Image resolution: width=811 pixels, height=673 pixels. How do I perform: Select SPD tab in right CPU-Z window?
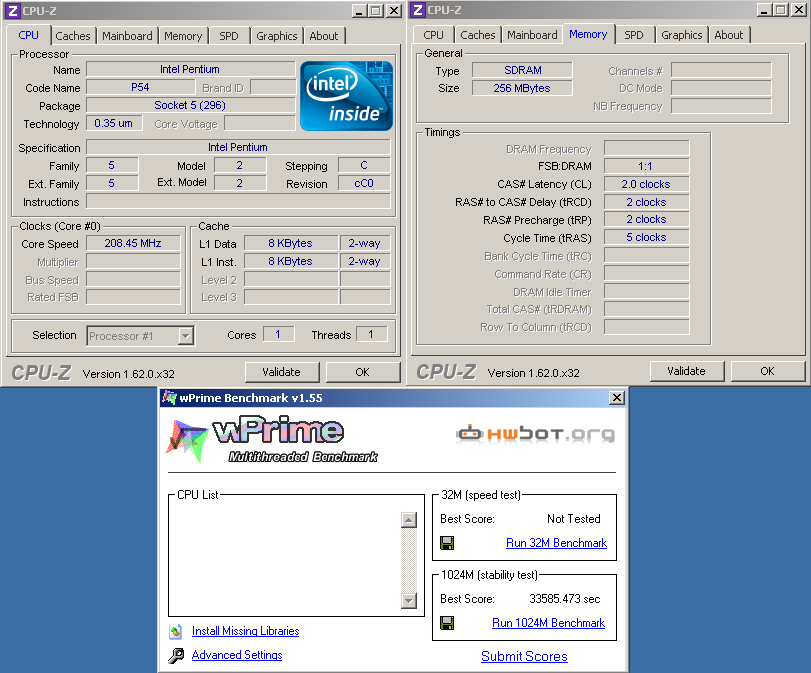pos(634,35)
